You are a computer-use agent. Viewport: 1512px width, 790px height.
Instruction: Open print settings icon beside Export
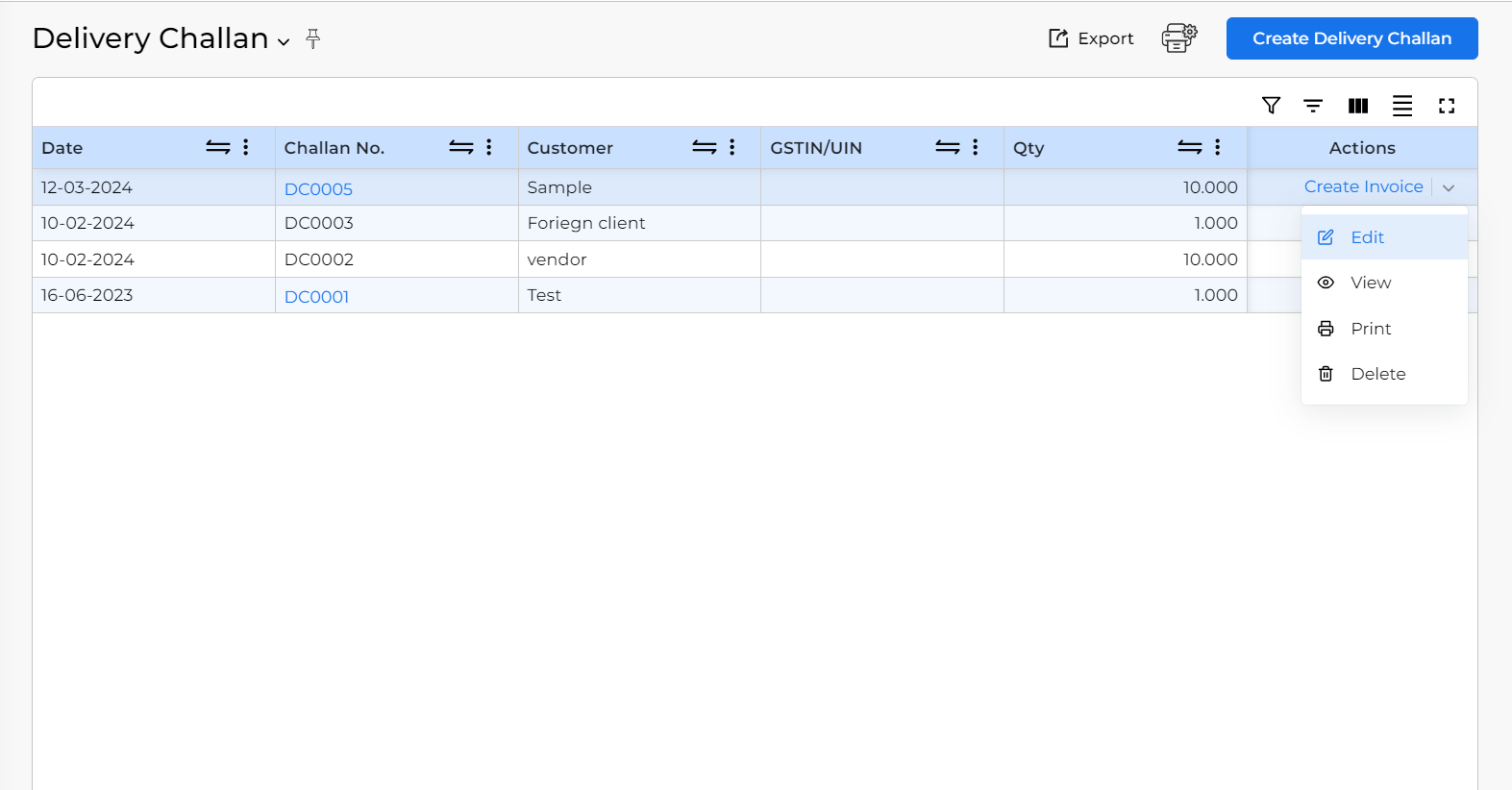pos(1179,38)
